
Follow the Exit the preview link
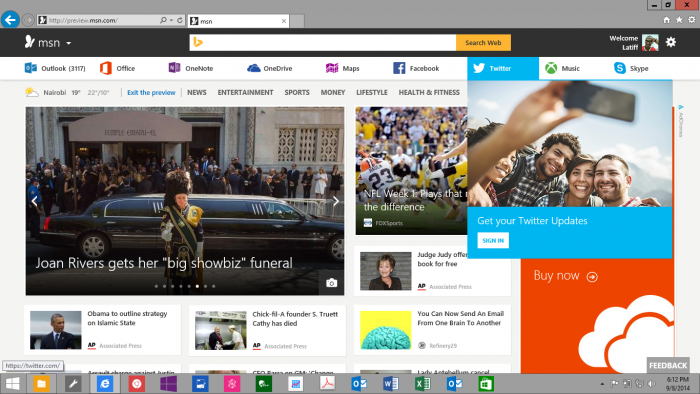point(151,92)
